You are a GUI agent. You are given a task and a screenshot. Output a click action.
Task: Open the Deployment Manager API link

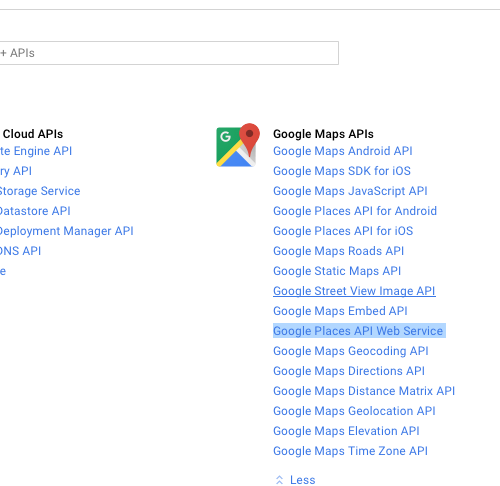67,231
